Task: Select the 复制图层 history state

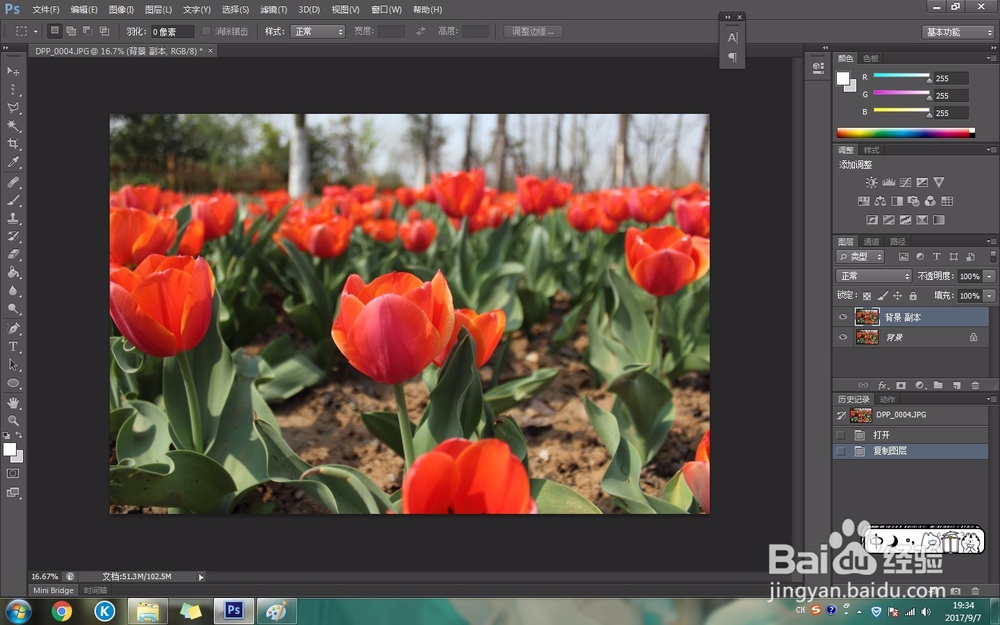Action: tap(911, 451)
